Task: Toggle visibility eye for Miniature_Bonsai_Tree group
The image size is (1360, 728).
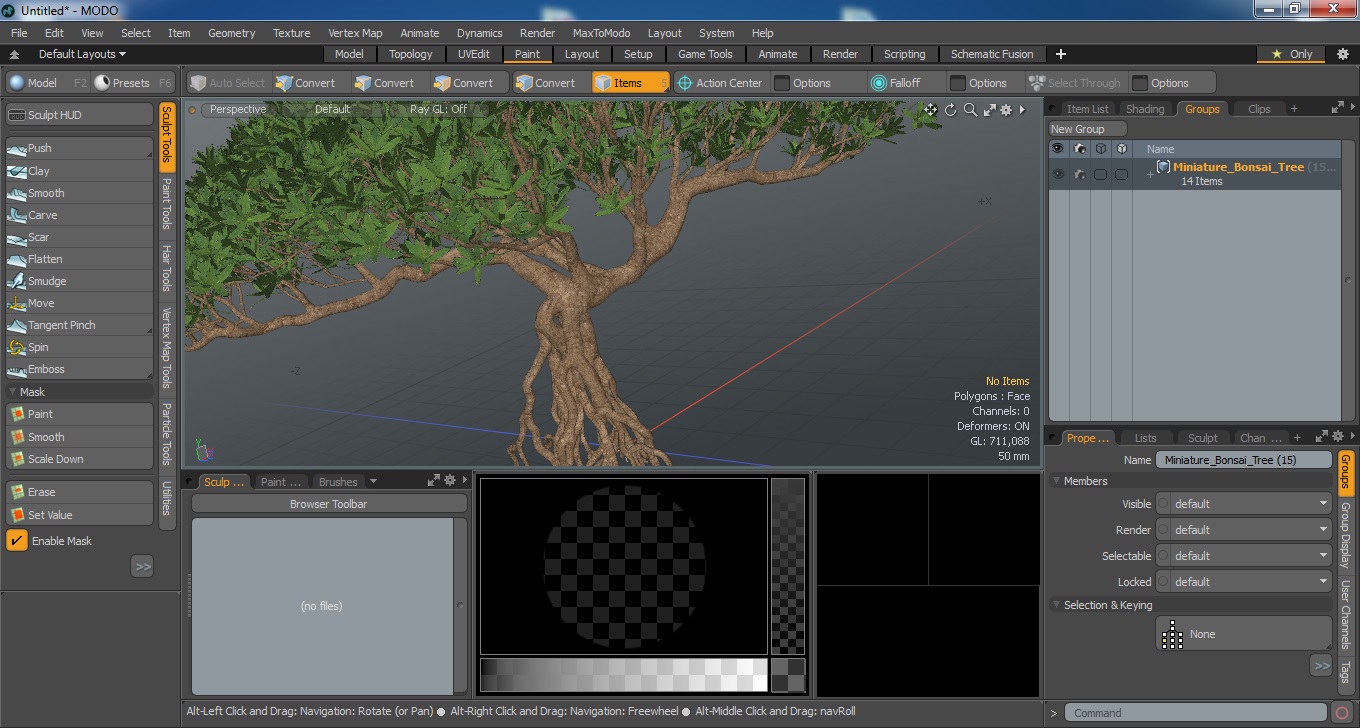Action: click(x=1058, y=174)
